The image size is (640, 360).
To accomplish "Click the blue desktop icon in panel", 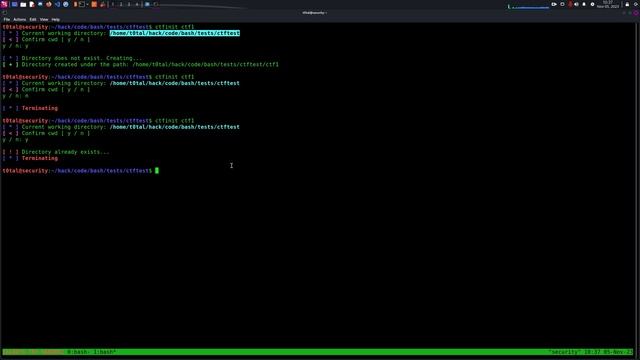I will pyautogui.click(x=14, y=4).
